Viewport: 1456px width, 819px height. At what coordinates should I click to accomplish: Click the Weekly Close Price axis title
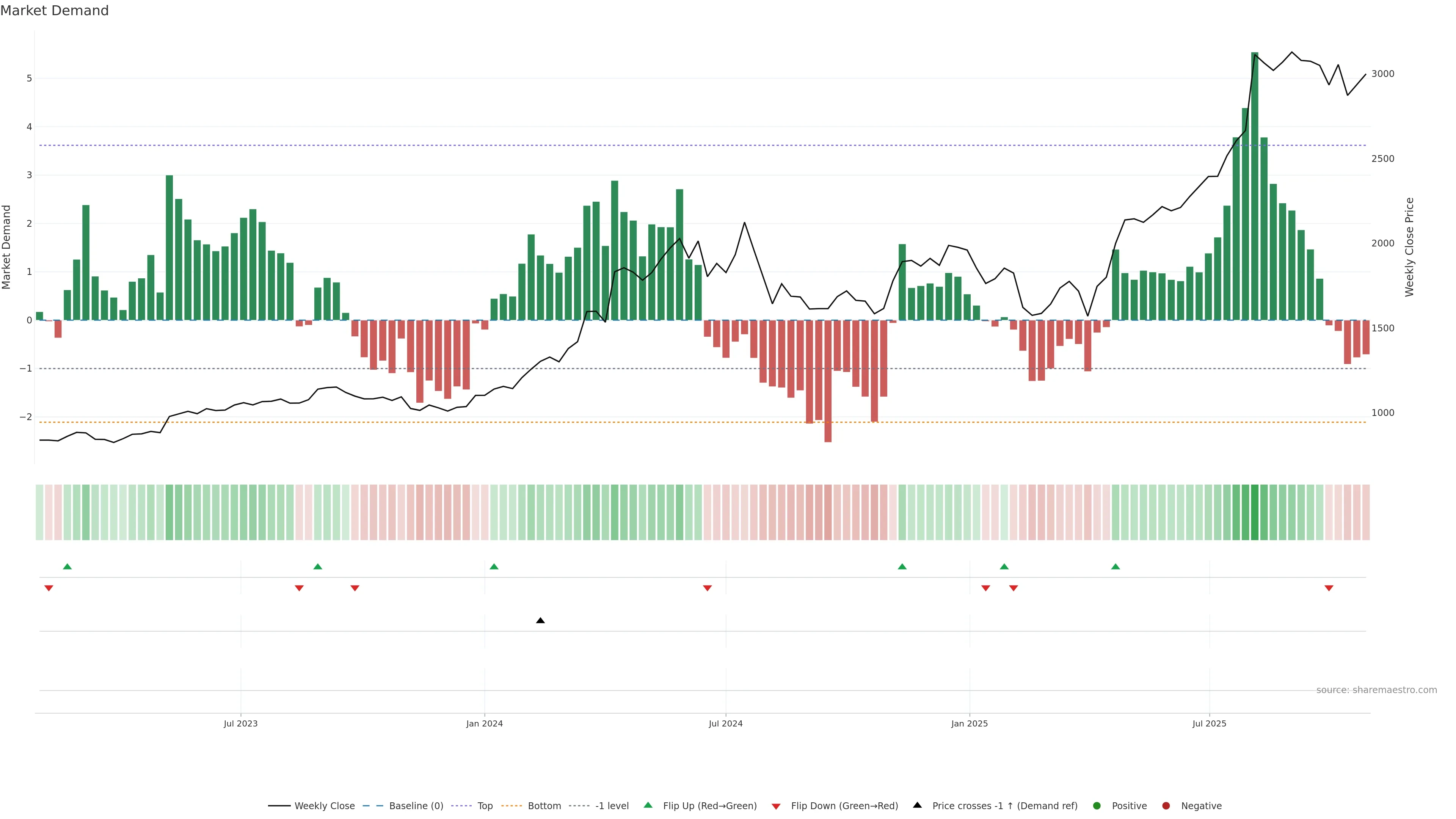1409,247
